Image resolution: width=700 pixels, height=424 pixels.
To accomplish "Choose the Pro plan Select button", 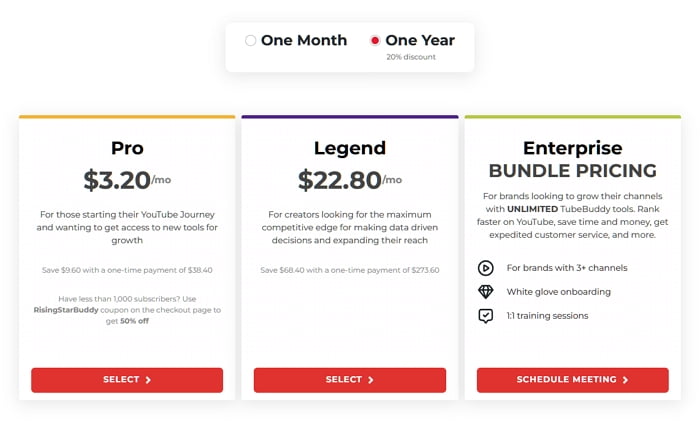I will [x=127, y=380].
